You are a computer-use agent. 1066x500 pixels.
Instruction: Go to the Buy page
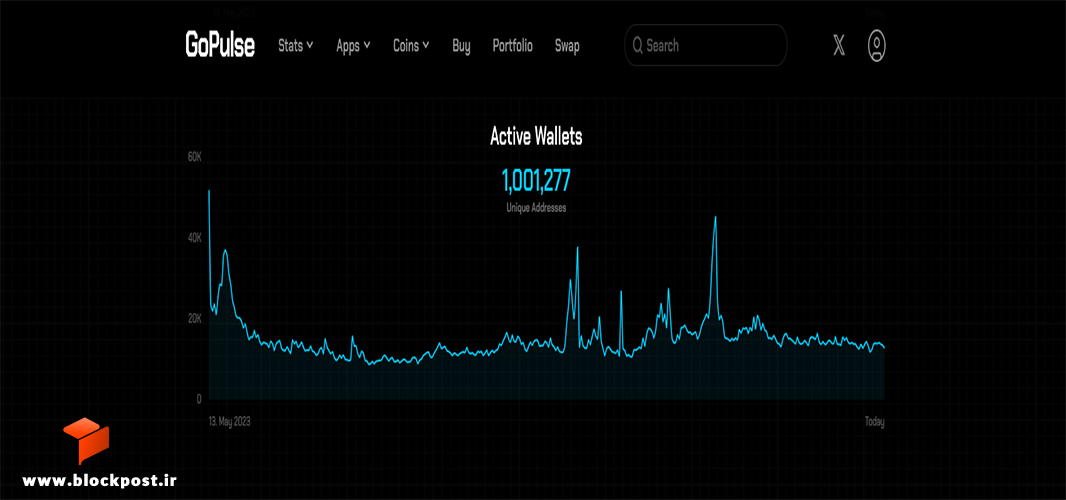click(461, 46)
